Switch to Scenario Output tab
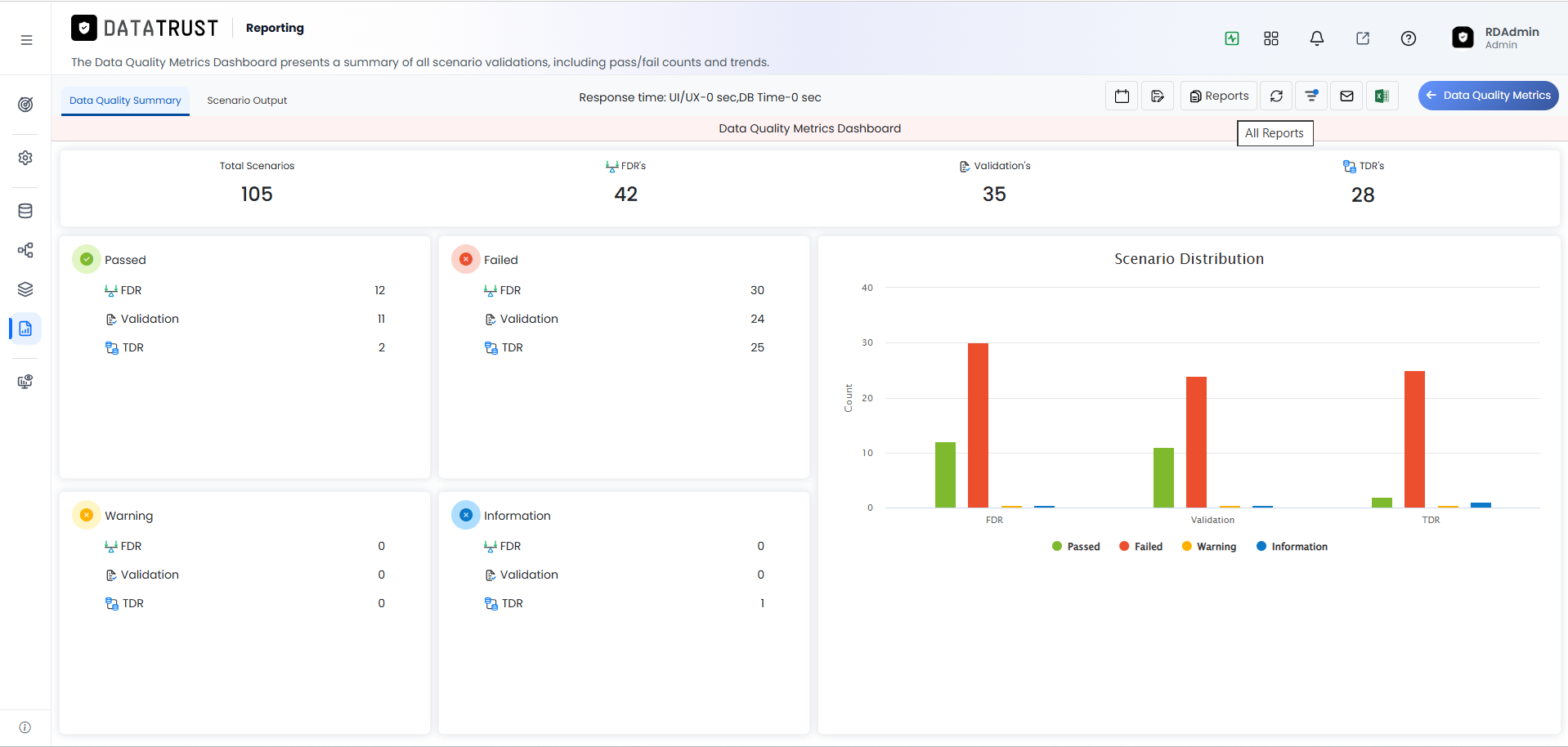Screen dimensions: 1568x747 point(247,101)
